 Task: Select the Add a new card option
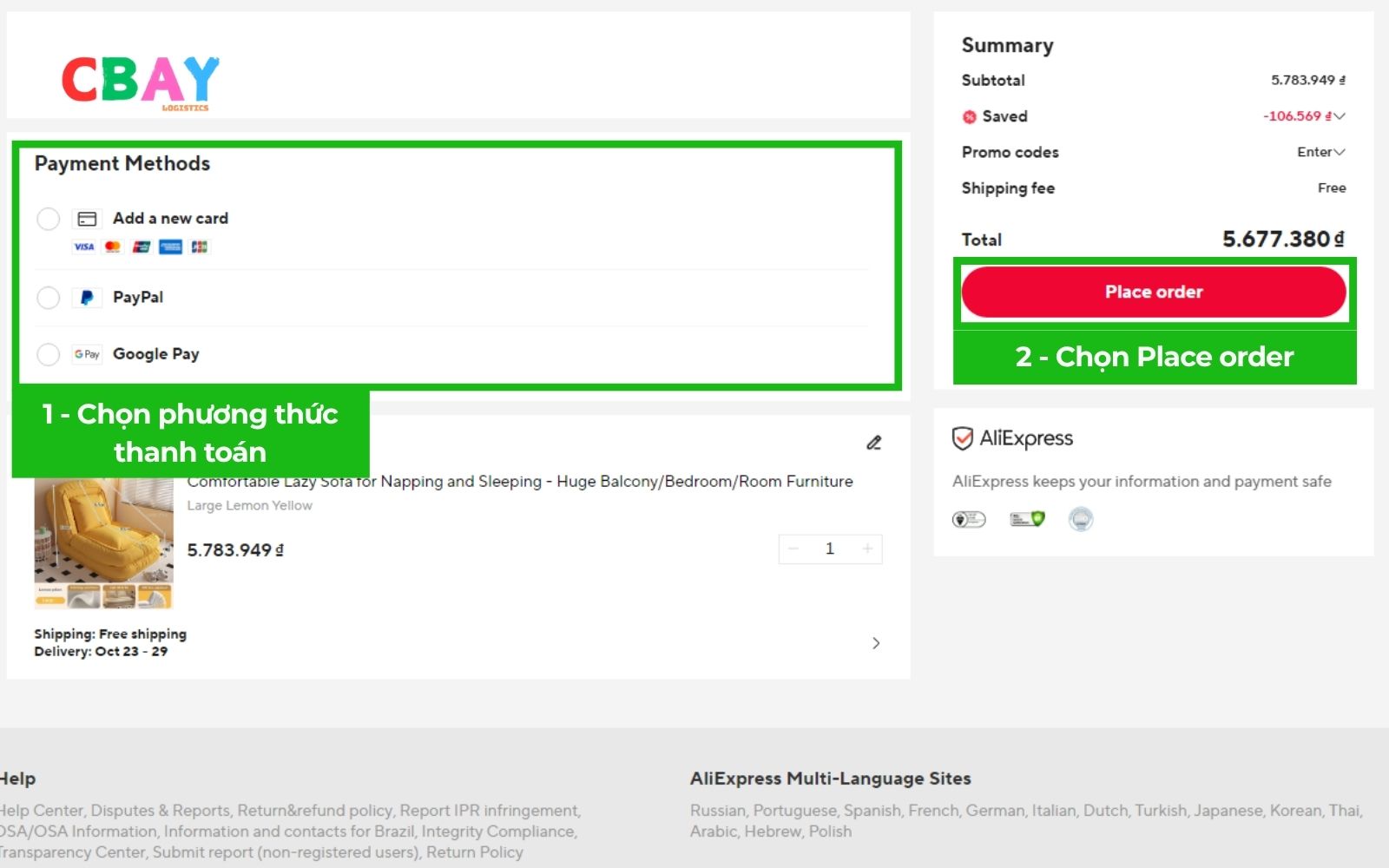pos(49,219)
